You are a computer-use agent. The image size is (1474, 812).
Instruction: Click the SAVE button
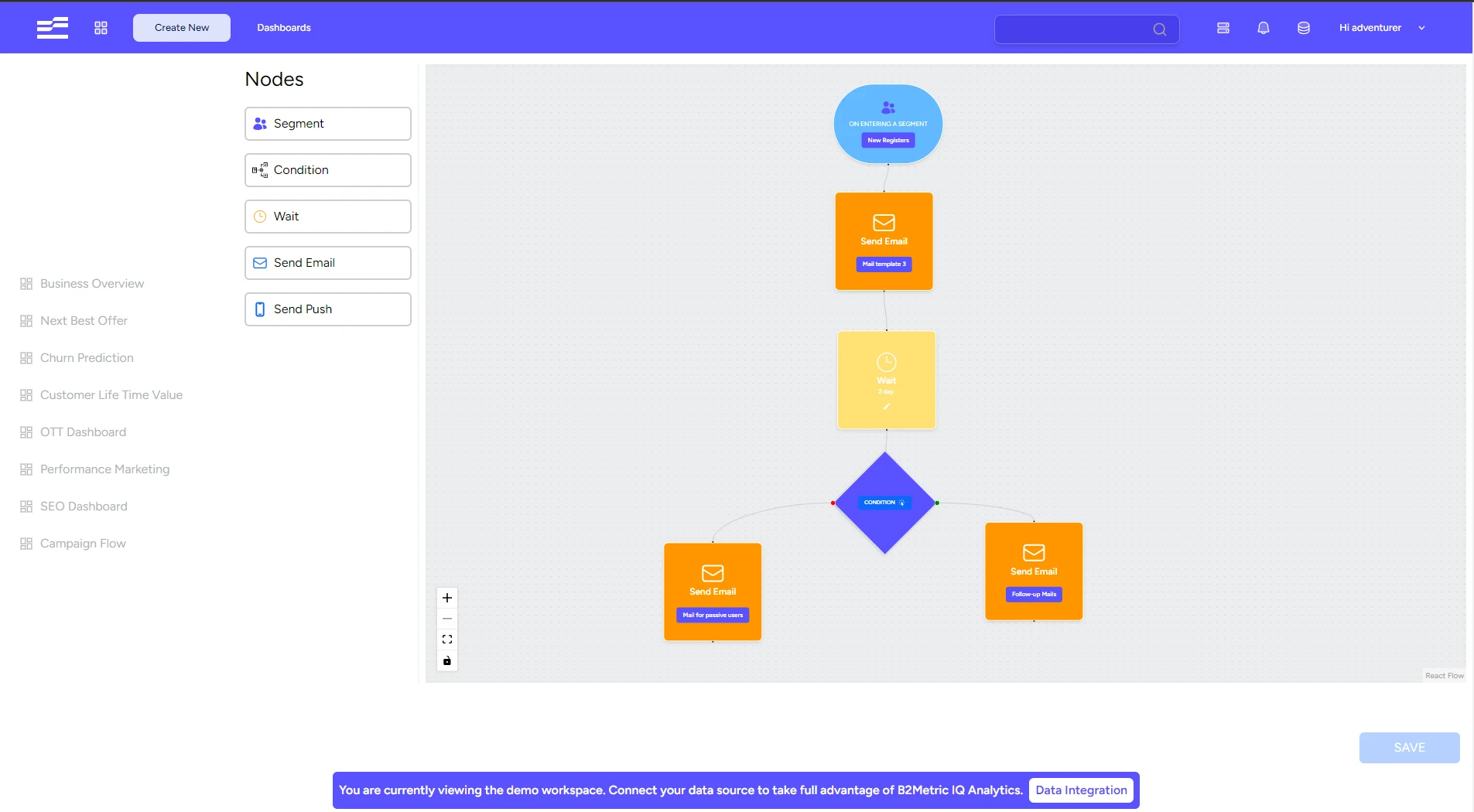point(1410,748)
